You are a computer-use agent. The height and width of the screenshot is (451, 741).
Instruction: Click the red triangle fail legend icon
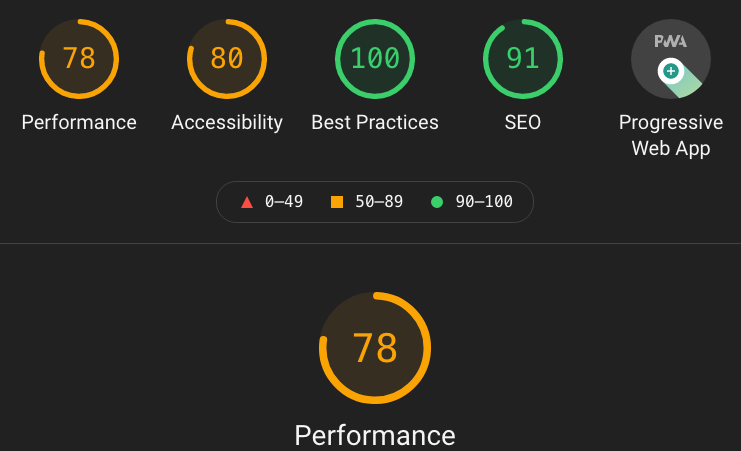[247, 202]
